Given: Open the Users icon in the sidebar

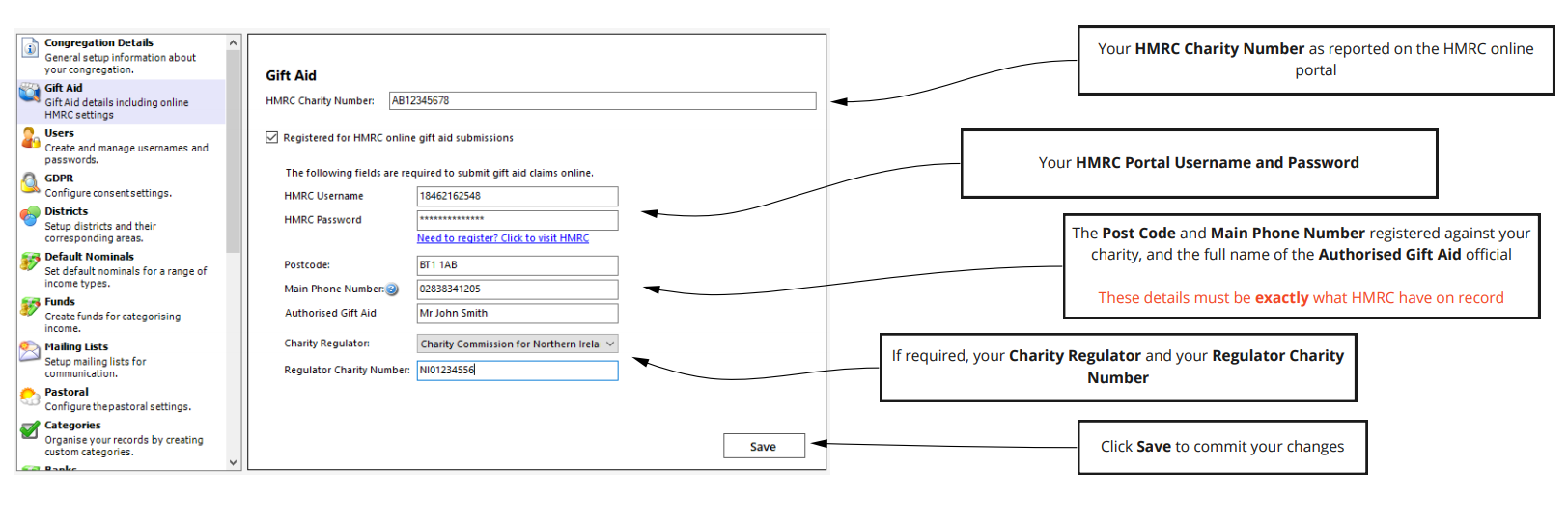Looking at the screenshot, I should (x=30, y=138).
